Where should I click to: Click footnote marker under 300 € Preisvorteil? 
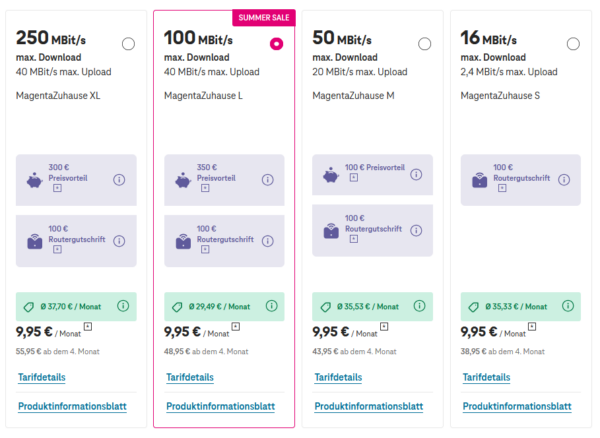point(57,188)
